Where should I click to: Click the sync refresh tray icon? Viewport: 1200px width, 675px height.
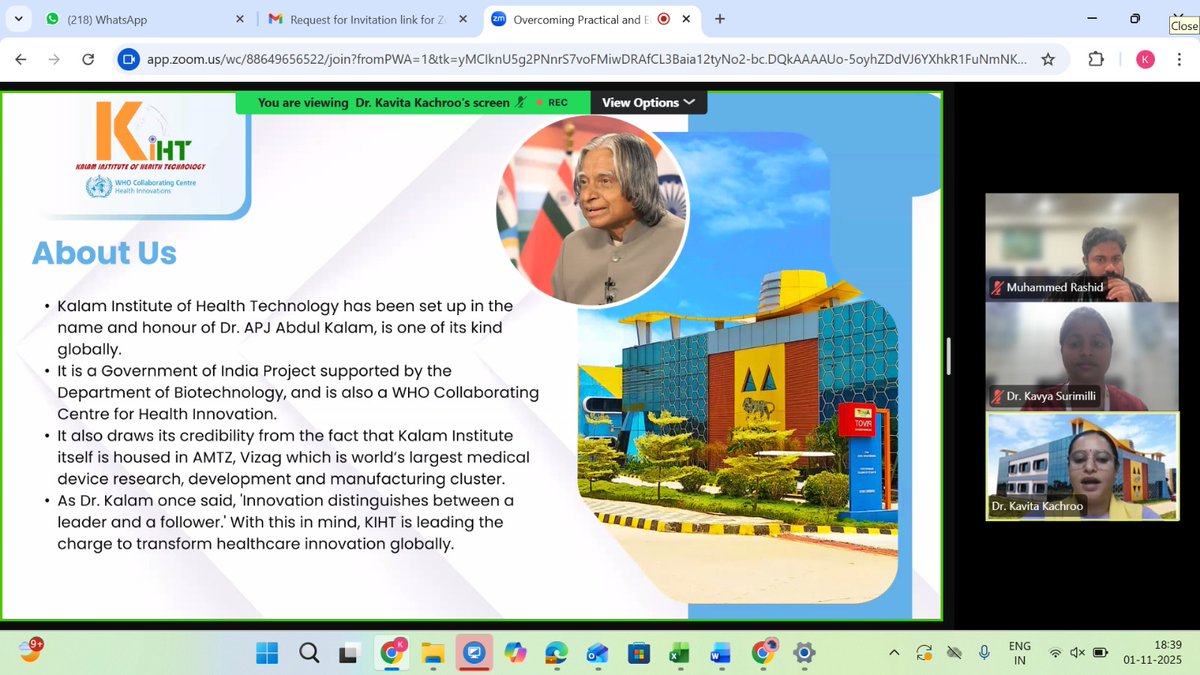pyautogui.click(x=926, y=652)
